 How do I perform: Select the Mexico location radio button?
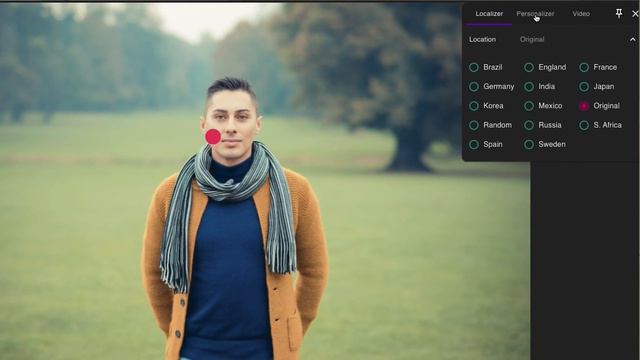(x=529, y=106)
